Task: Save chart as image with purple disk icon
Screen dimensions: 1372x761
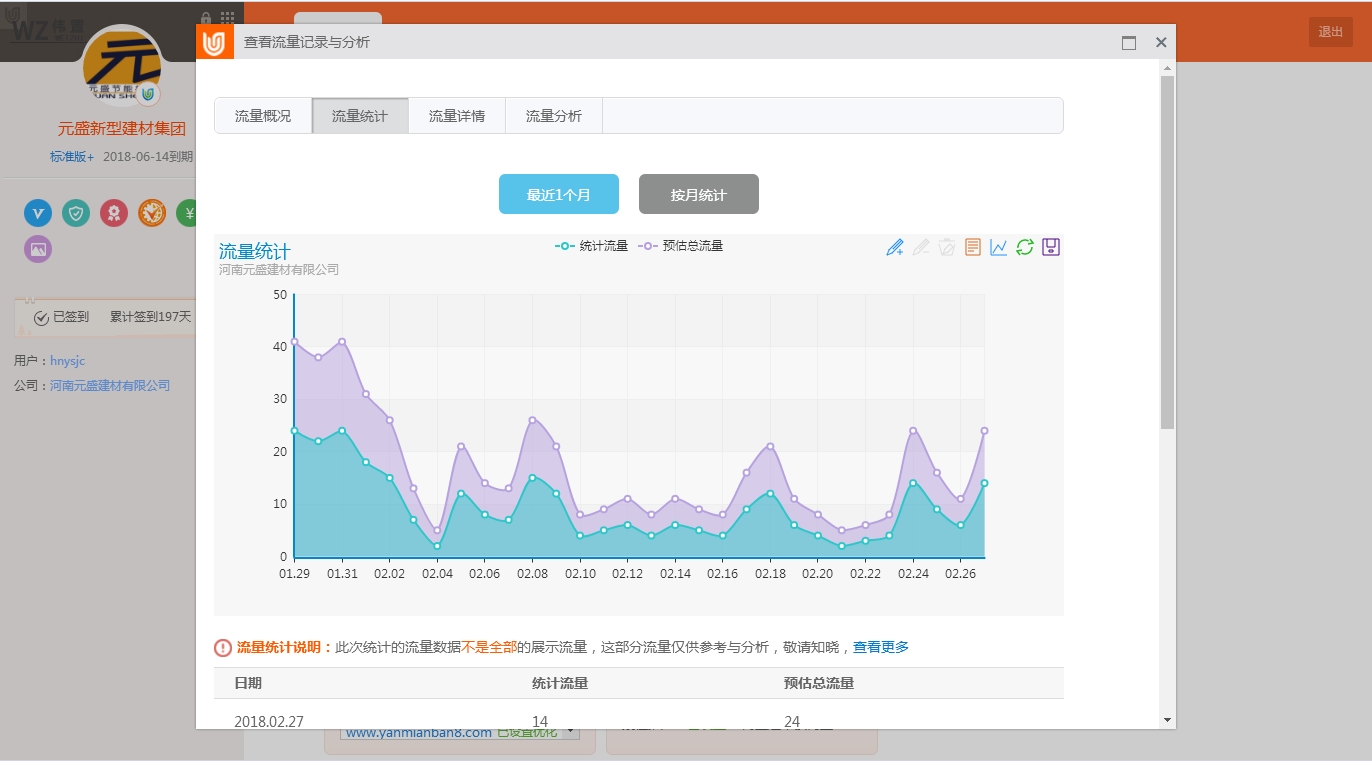Action: pos(1051,247)
